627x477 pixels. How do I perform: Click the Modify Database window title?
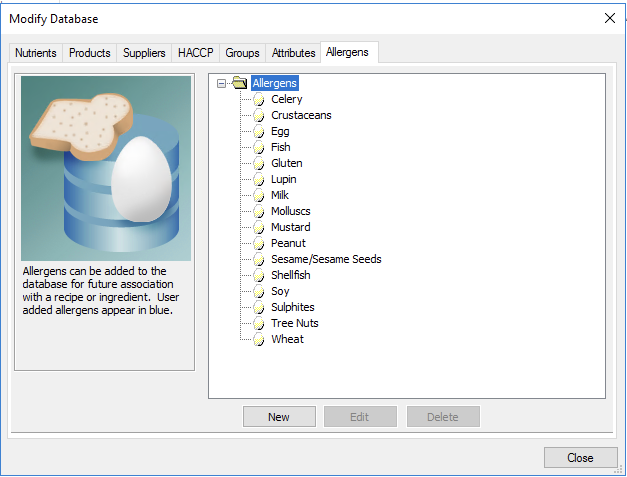54,19
